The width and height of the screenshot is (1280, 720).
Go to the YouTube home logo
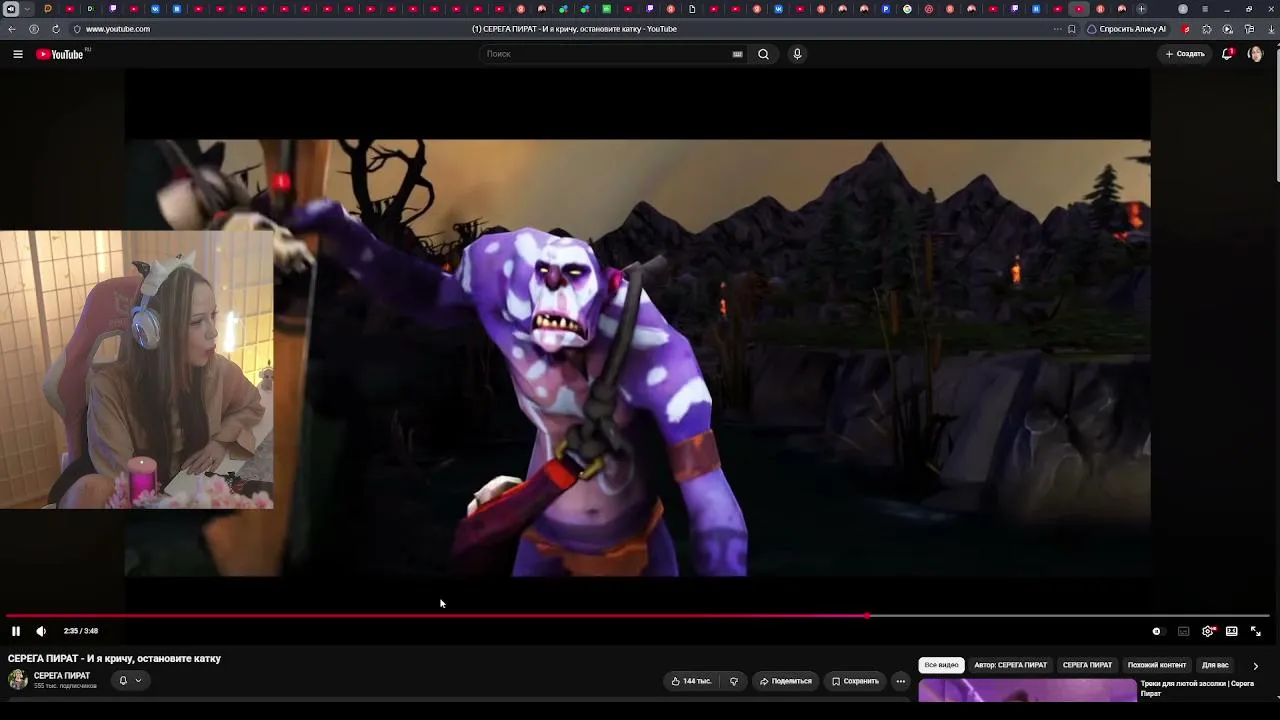click(x=60, y=54)
